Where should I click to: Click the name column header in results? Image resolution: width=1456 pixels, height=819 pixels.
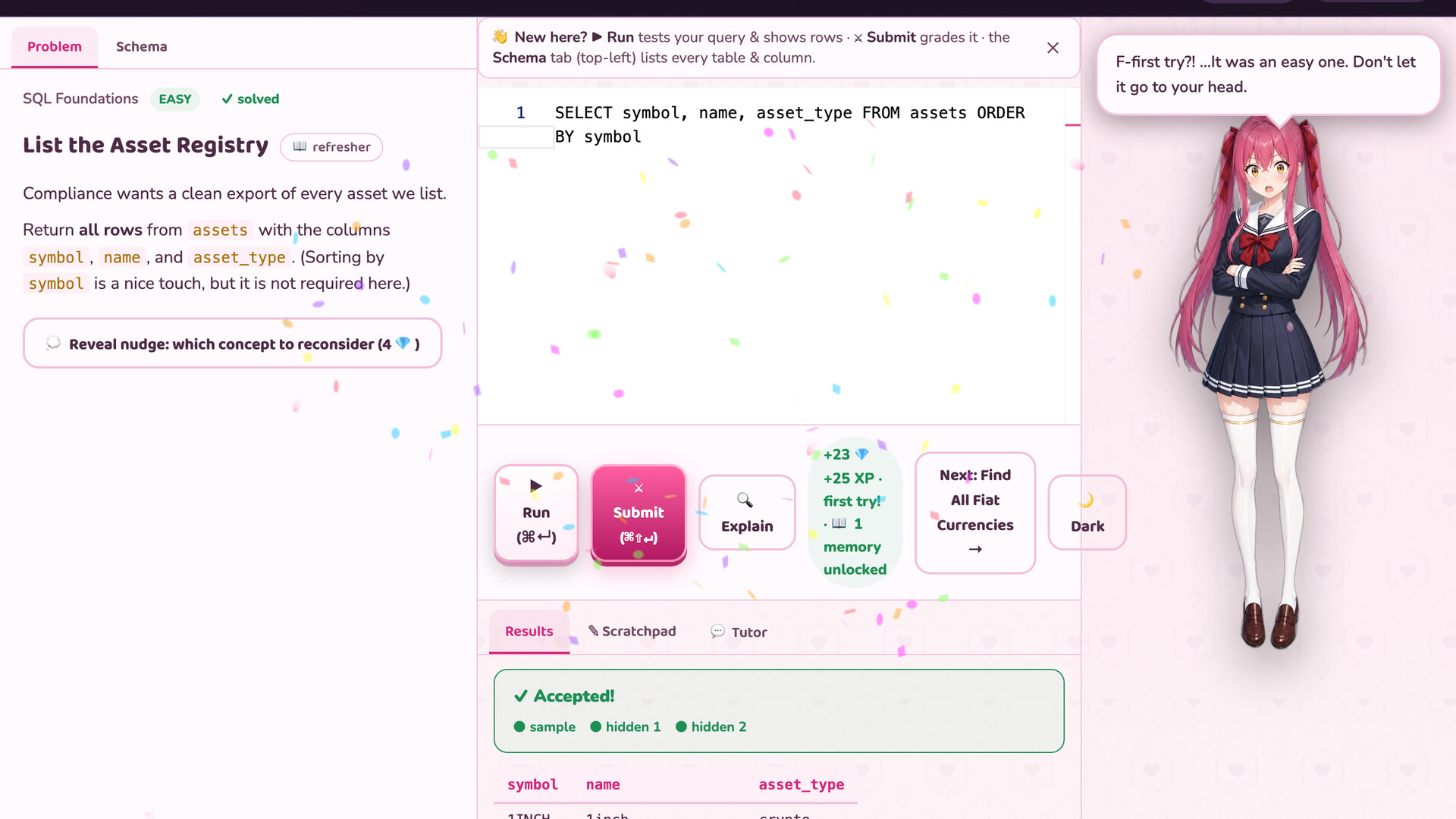603,785
